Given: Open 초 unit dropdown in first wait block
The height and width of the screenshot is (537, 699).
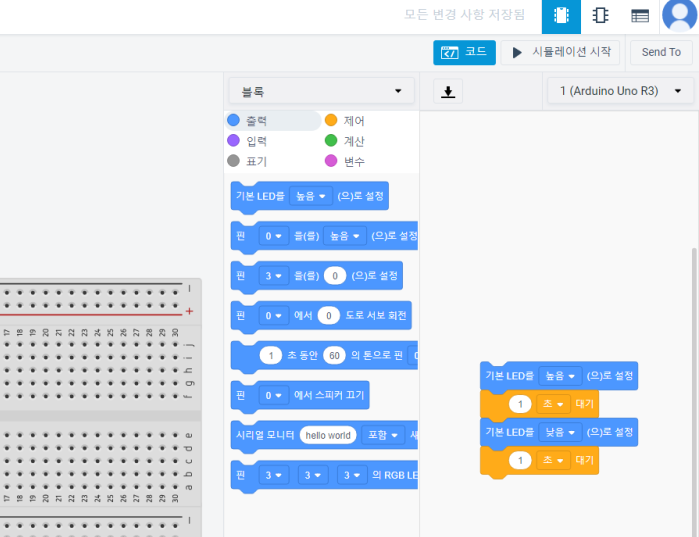Looking at the screenshot, I should tap(553, 404).
